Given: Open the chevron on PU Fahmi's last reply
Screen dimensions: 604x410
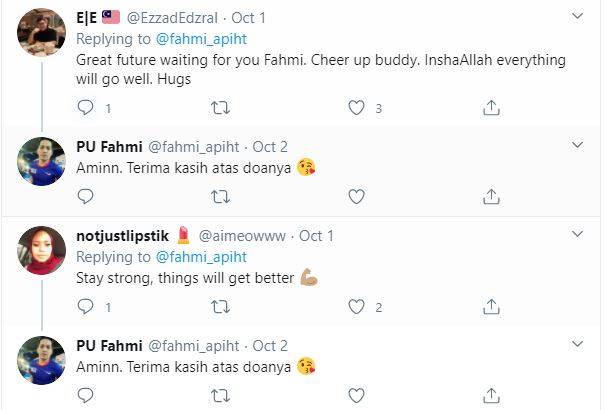Looking at the screenshot, I should click(x=578, y=345).
